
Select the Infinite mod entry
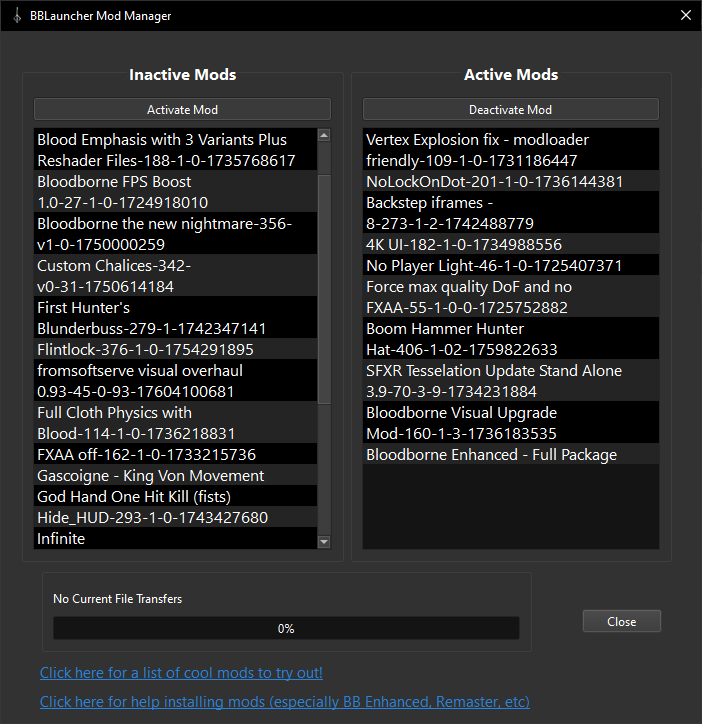pyautogui.click(x=176, y=538)
